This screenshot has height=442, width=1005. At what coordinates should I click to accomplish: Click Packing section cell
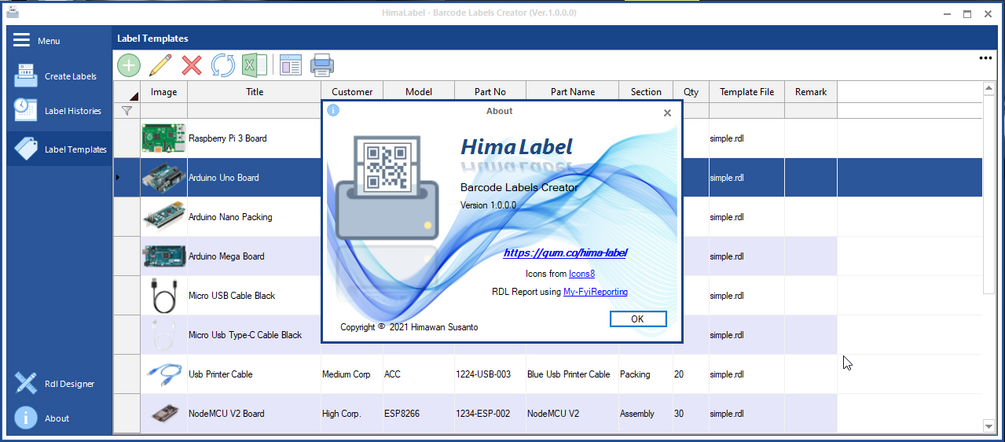coord(646,374)
